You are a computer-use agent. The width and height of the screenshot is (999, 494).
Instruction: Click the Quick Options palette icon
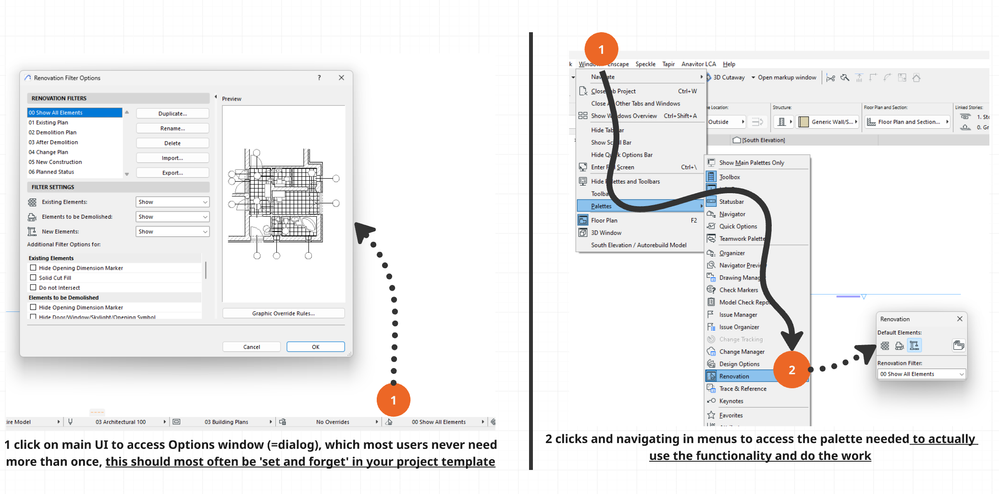tap(712, 226)
